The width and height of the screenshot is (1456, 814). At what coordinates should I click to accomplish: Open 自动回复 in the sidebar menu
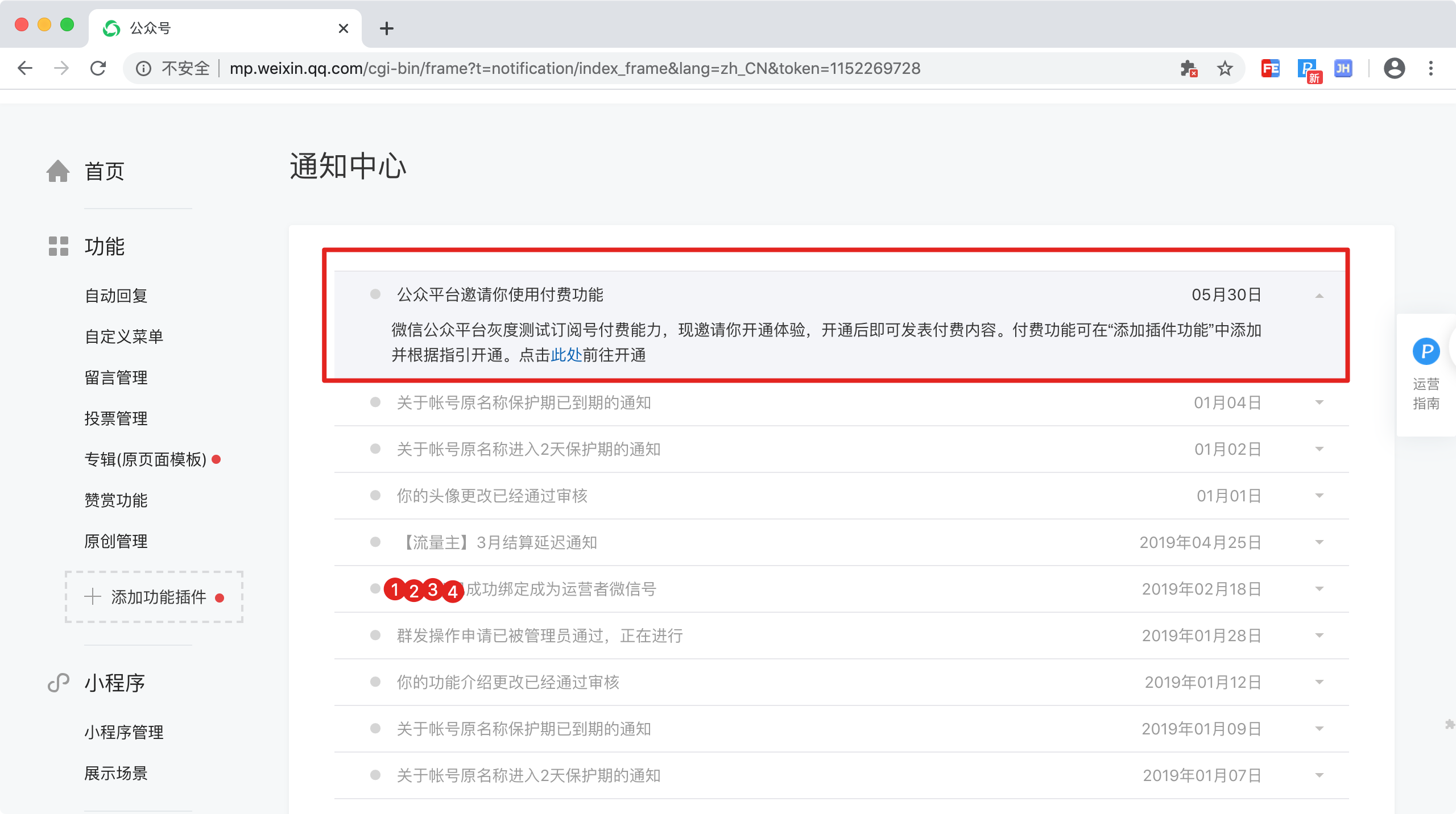[x=116, y=296]
